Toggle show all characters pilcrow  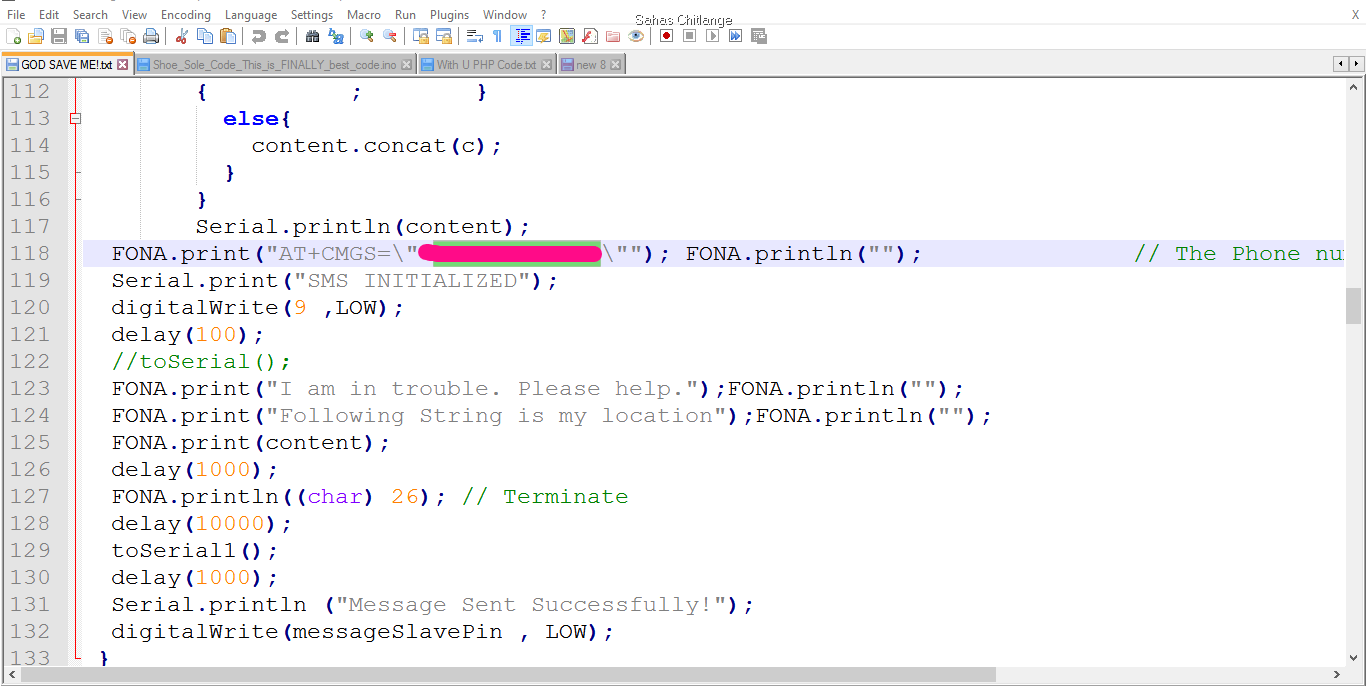coord(497,36)
